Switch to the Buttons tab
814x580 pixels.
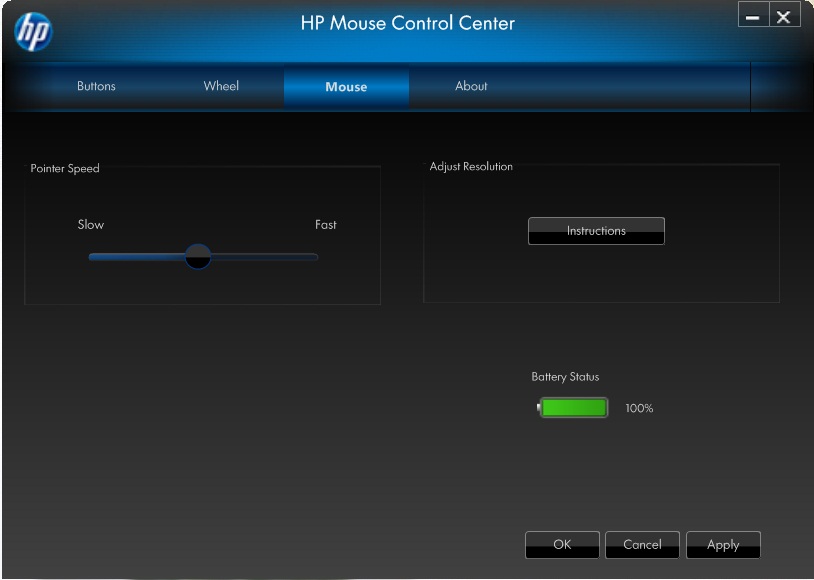[96, 86]
